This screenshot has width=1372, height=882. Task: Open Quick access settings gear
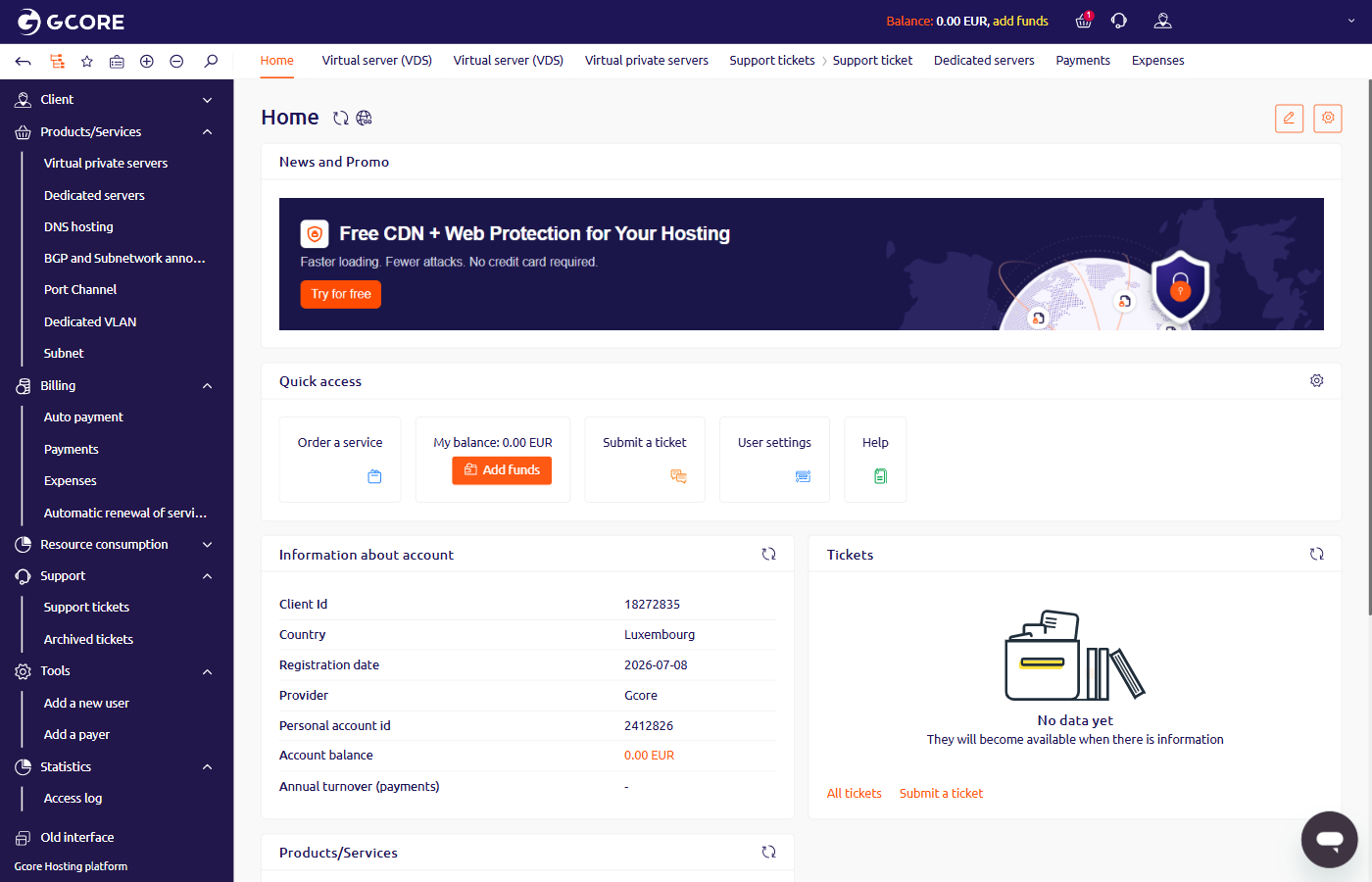(x=1317, y=380)
